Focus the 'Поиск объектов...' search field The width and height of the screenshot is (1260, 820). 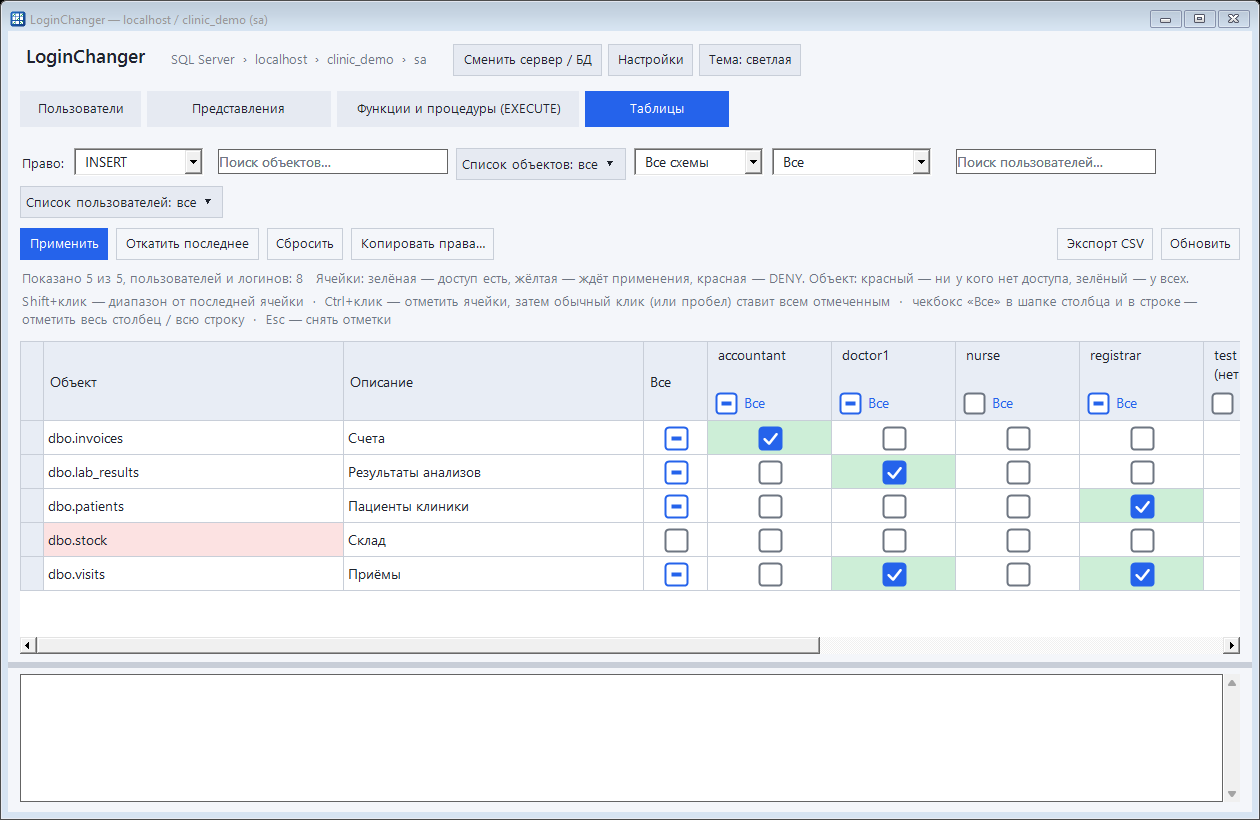[x=333, y=162]
